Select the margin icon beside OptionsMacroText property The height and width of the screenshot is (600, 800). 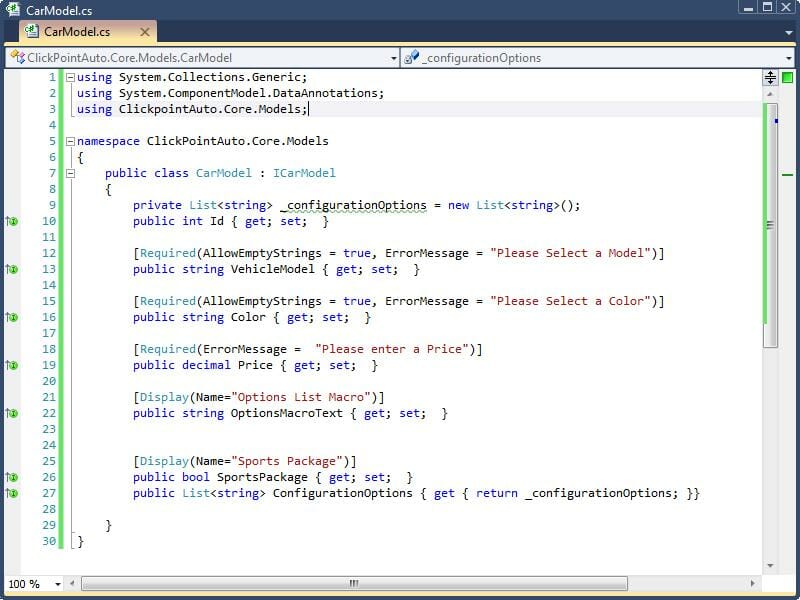coord(12,413)
